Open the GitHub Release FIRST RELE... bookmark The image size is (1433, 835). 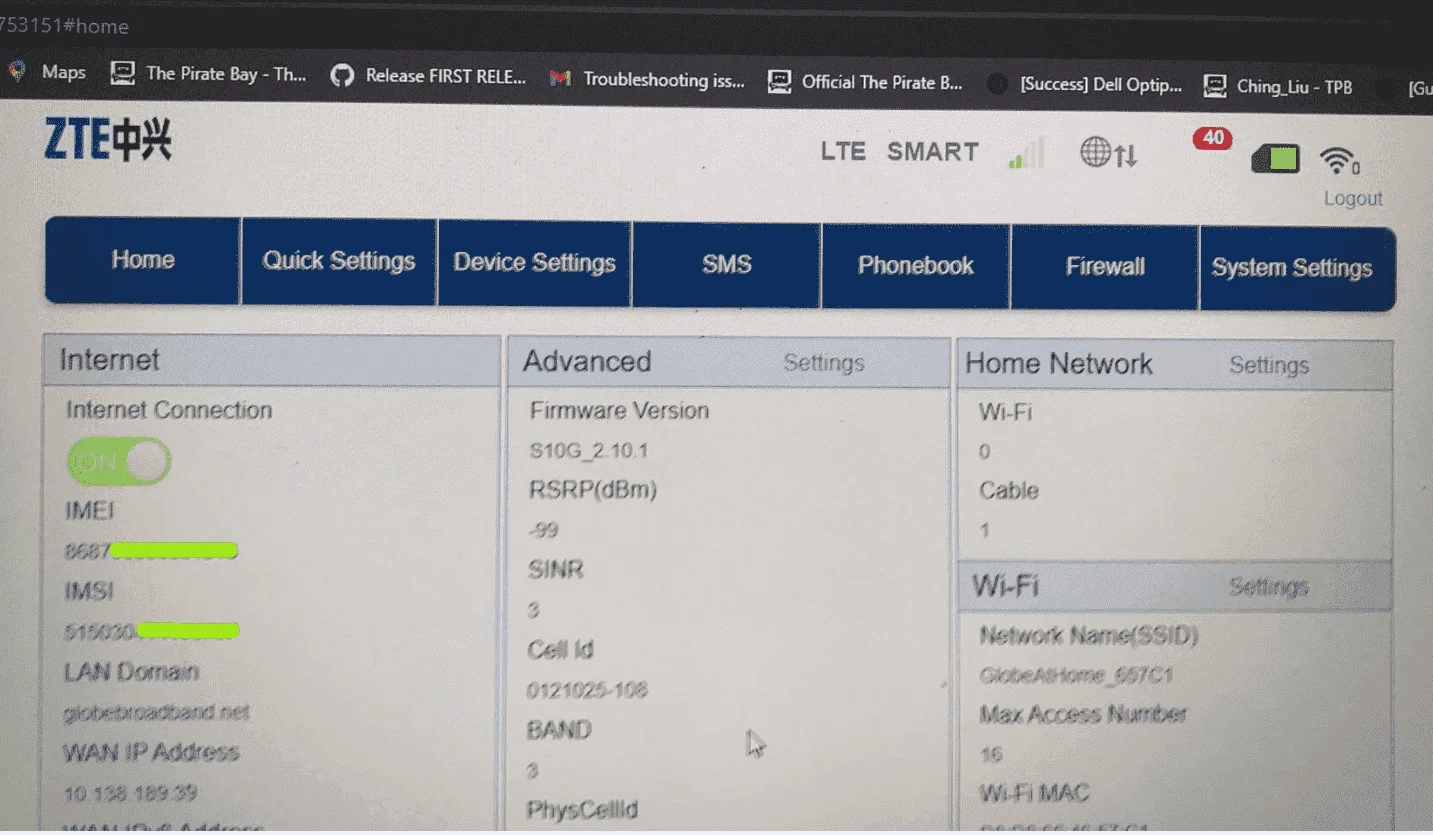428,75
